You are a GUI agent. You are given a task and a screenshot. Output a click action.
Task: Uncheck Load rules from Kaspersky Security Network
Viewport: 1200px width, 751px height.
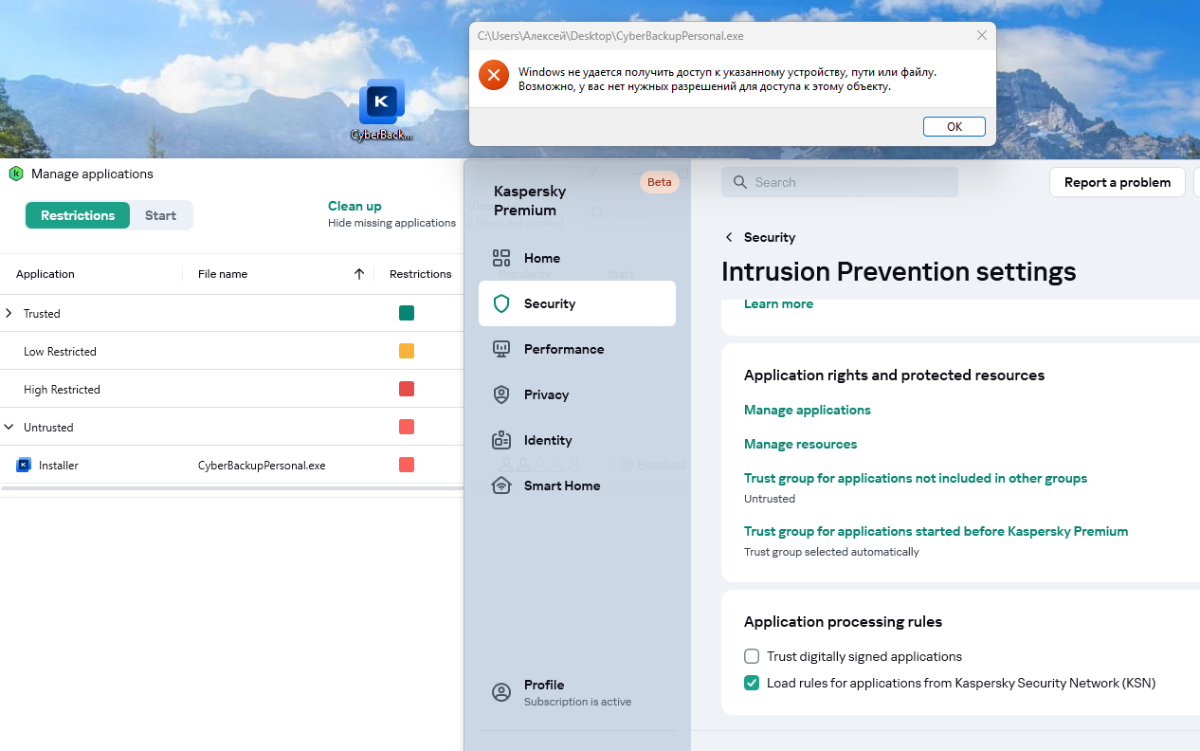coord(752,683)
